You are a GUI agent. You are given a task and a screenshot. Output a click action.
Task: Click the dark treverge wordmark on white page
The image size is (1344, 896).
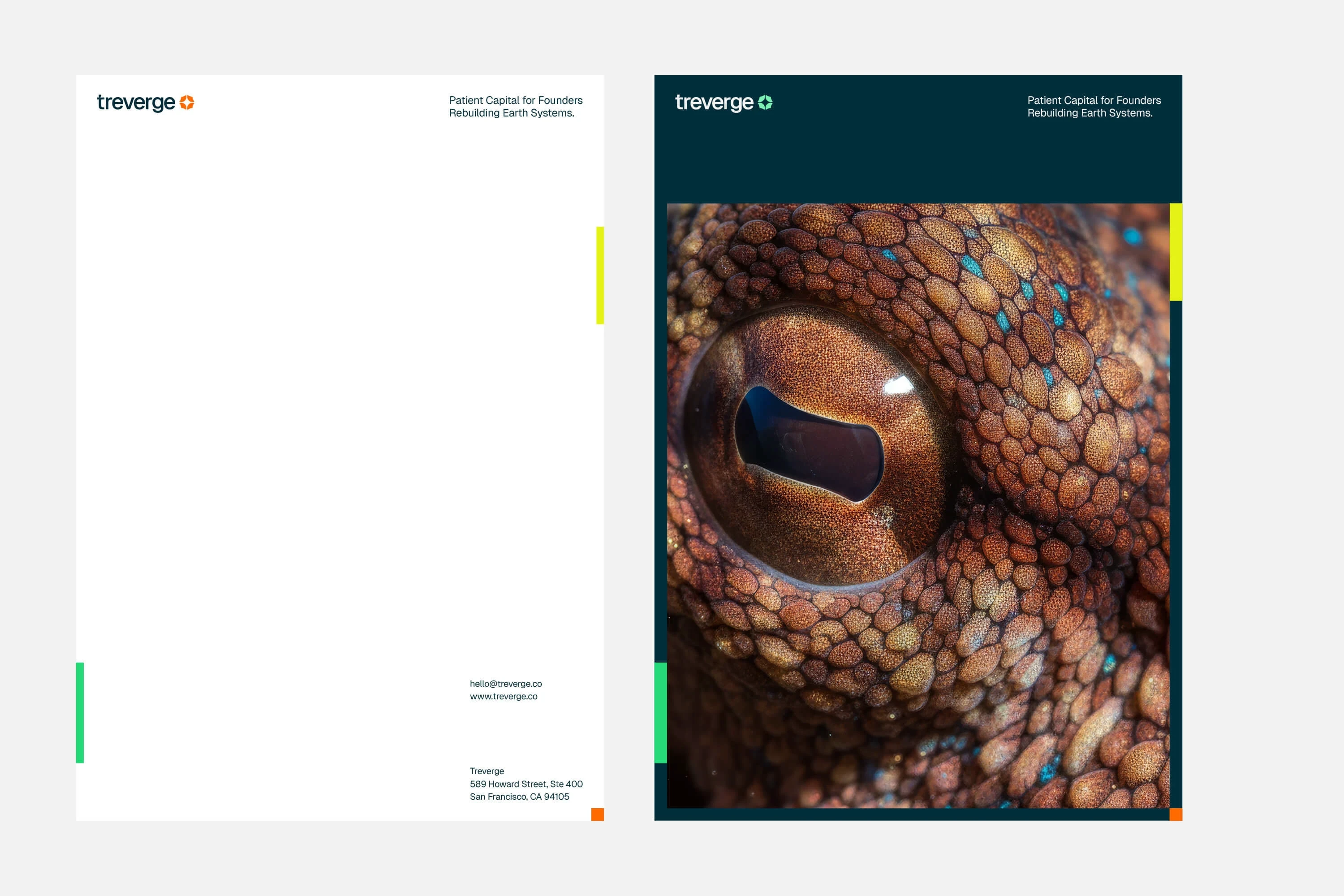click(x=136, y=103)
